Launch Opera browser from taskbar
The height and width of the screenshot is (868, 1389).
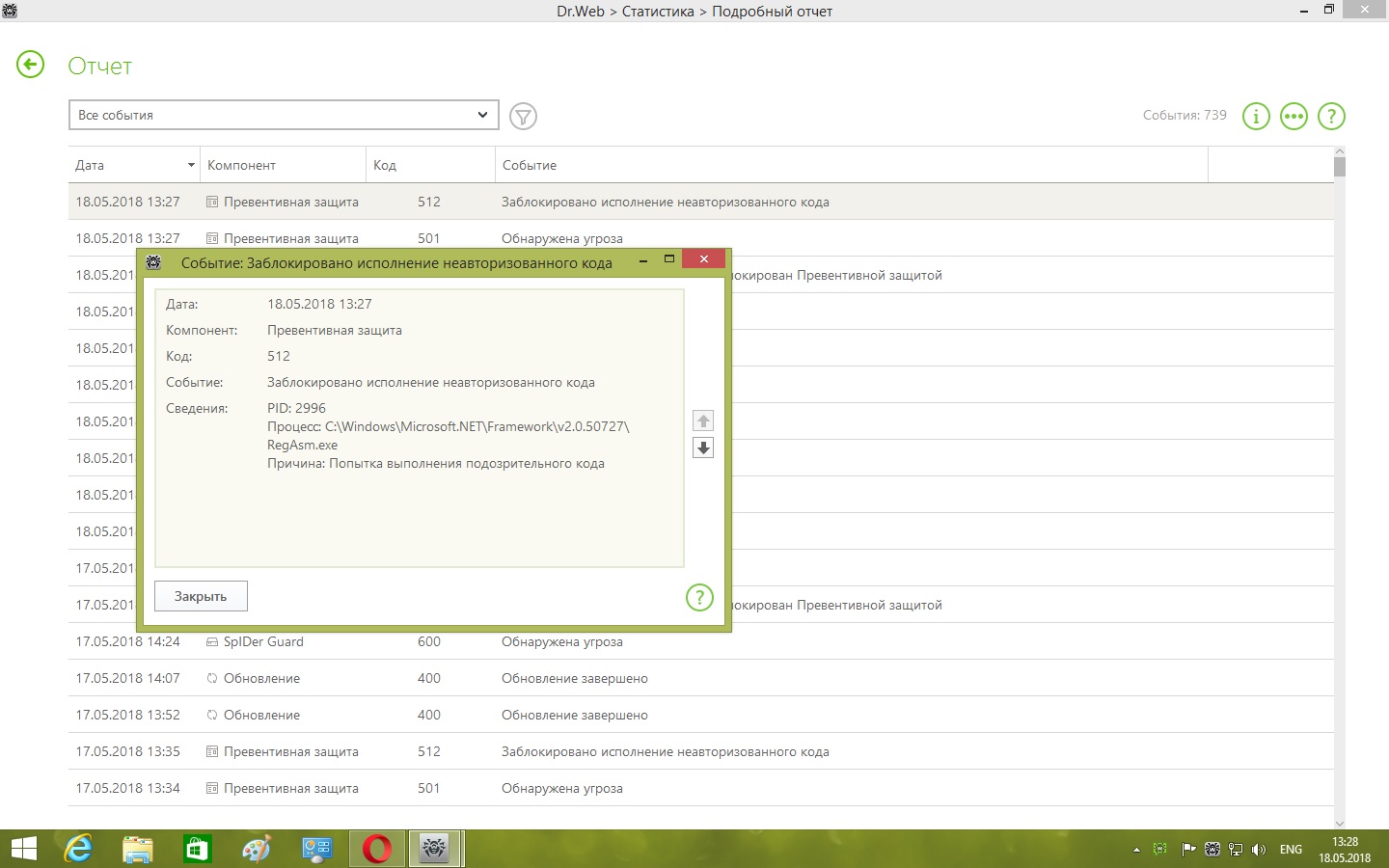377,849
